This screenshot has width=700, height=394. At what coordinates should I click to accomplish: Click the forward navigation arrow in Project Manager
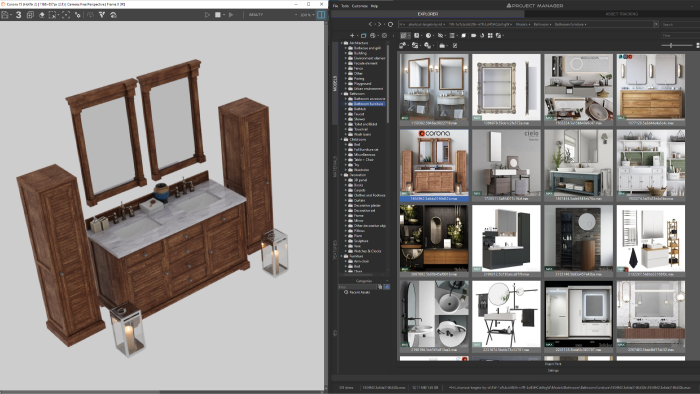(380, 24)
